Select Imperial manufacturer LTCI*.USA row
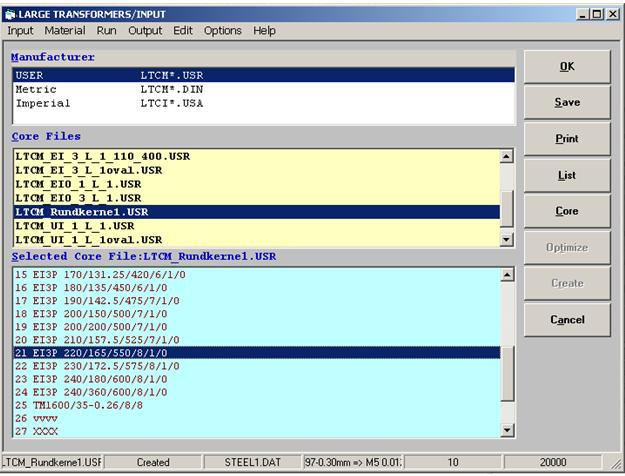Screen dimensions: 625x476 264,103
